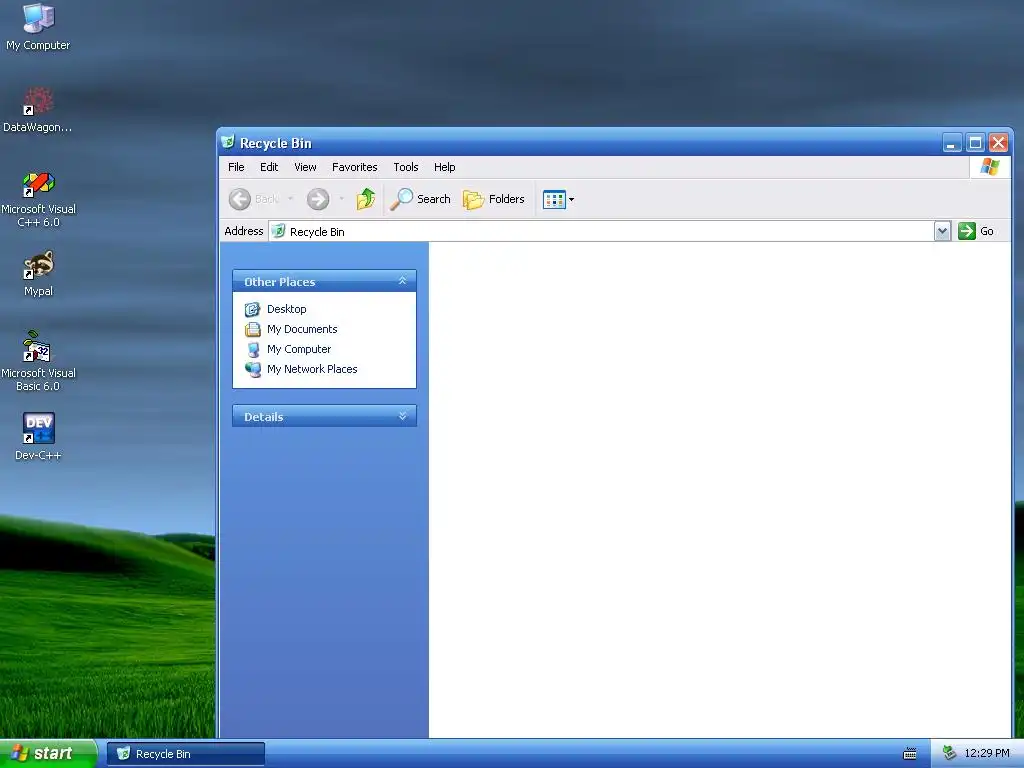Click the Forward arrow button
The image size is (1024, 768).
tap(318, 199)
